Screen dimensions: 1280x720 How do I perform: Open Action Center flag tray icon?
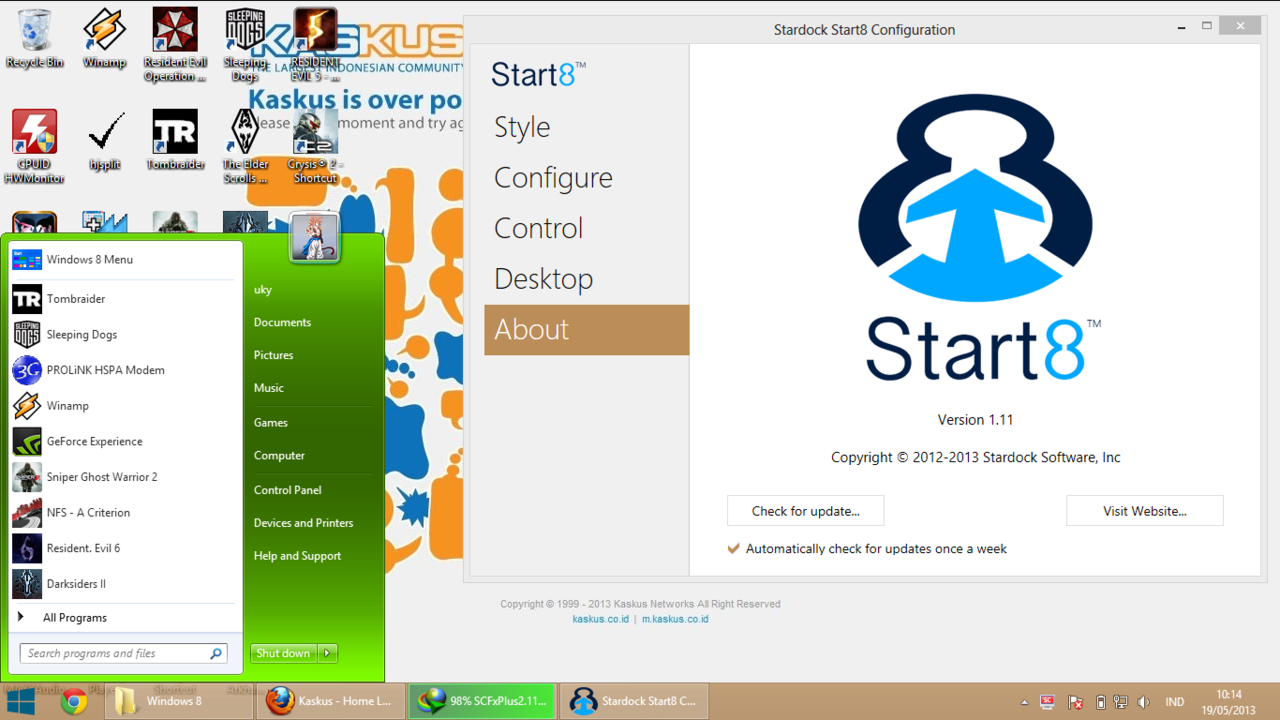[x=1076, y=703]
